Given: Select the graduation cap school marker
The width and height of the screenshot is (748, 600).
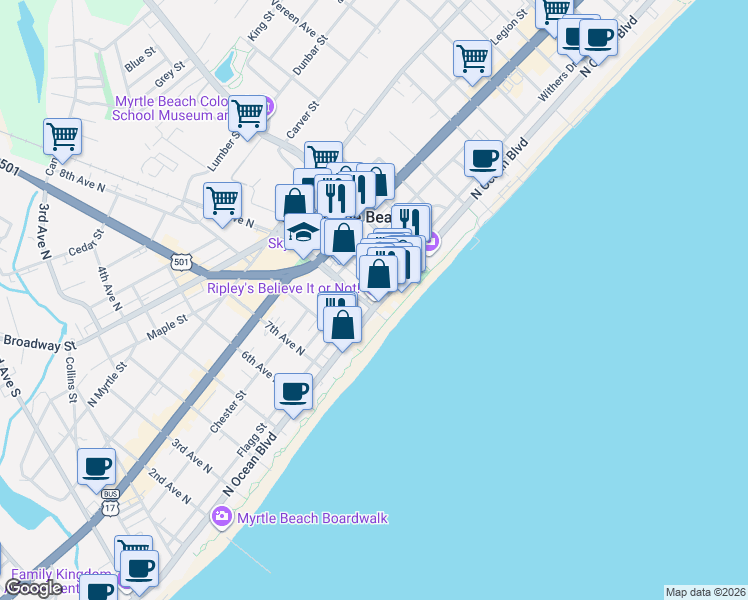Looking at the screenshot, I should (303, 233).
